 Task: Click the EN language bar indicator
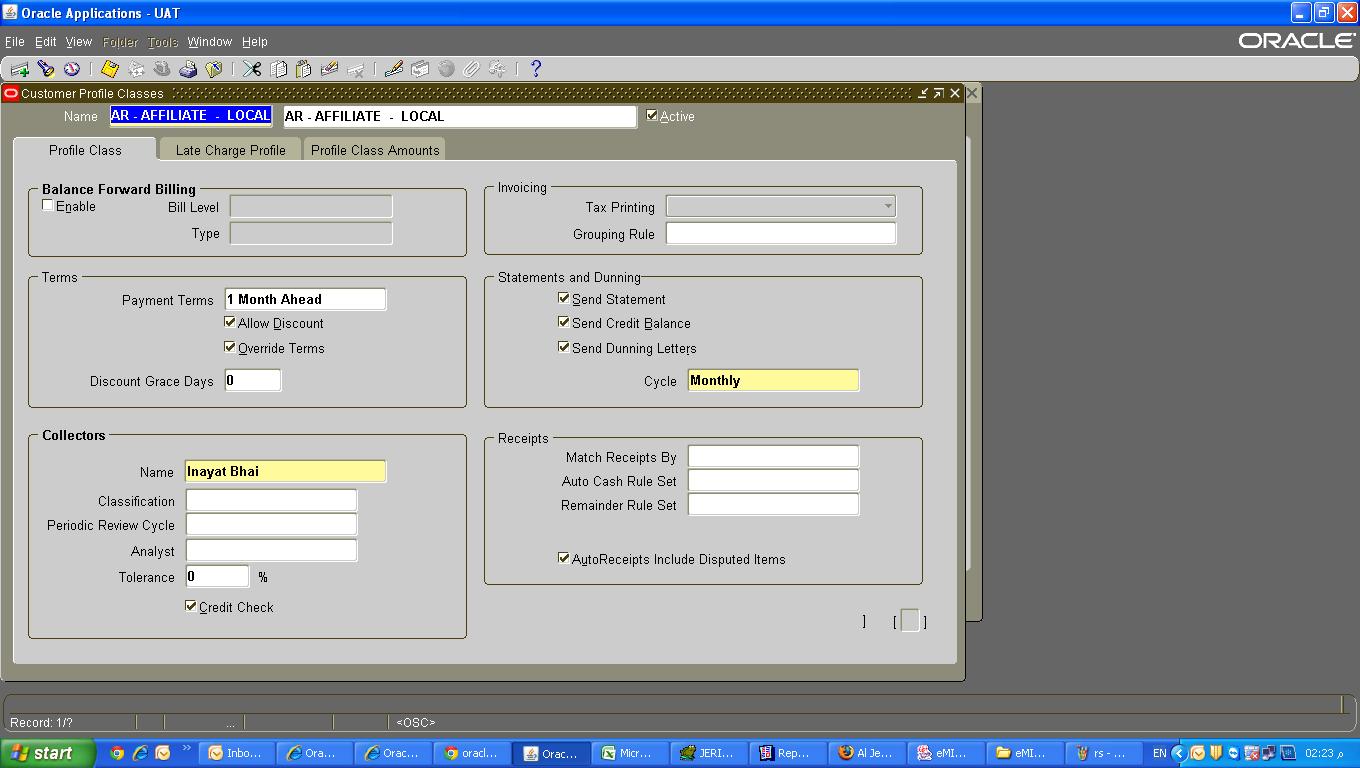[x=1159, y=753]
